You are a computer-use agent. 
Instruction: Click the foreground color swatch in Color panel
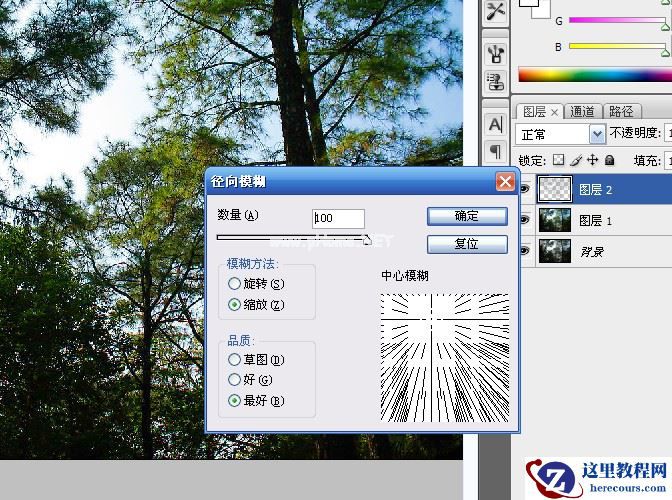(528, 3)
